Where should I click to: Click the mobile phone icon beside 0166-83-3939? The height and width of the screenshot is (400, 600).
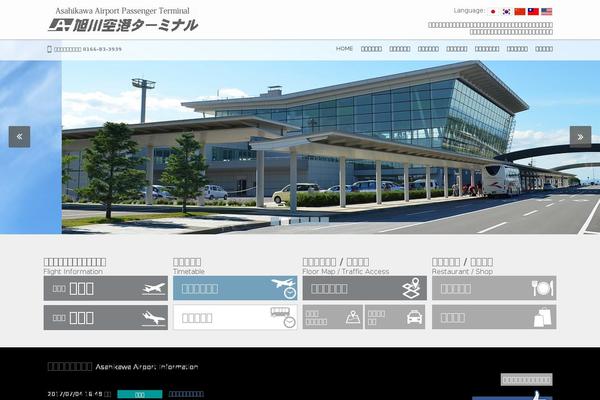tap(49, 49)
